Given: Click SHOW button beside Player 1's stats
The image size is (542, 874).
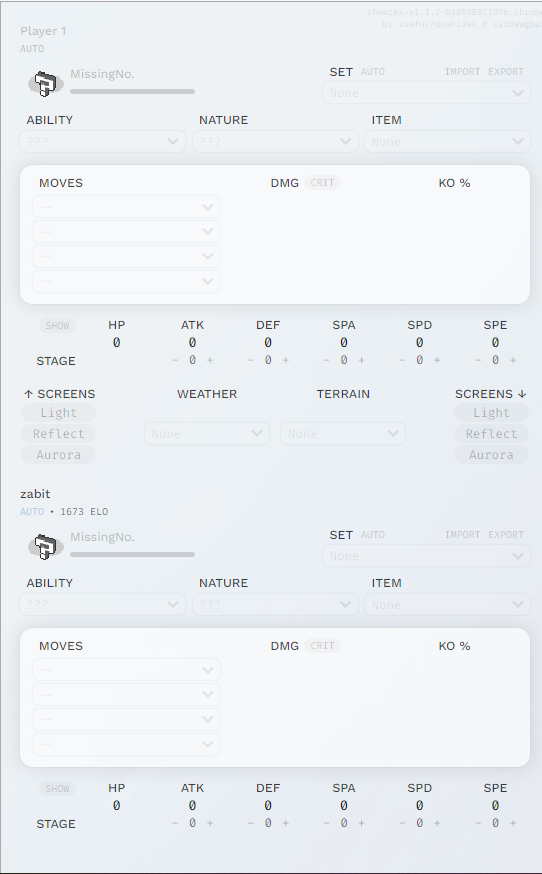Looking at the screenshot, I should (57, 326).
